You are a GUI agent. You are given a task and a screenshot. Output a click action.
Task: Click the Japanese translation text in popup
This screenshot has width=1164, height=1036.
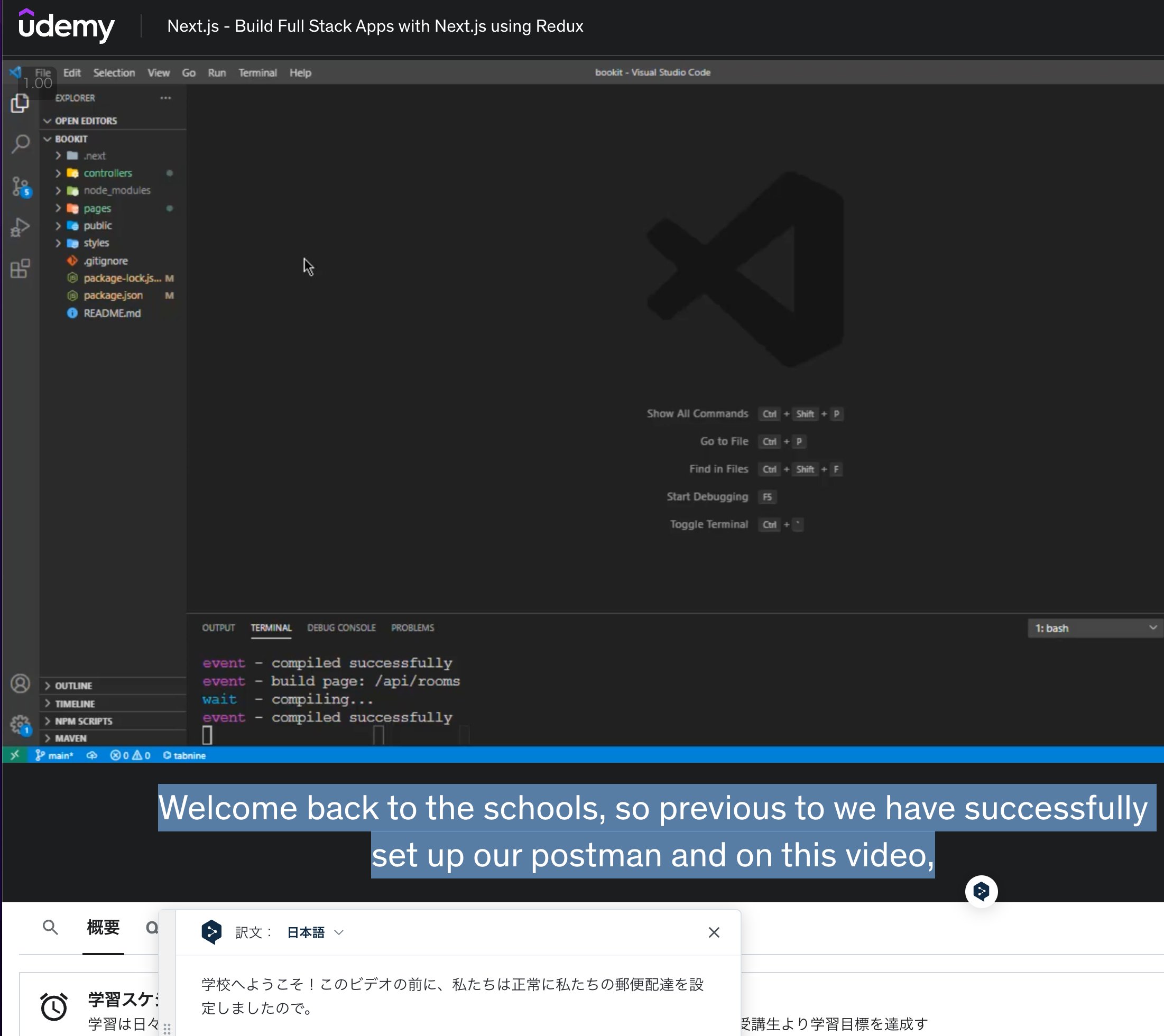(x=452, y=995)
